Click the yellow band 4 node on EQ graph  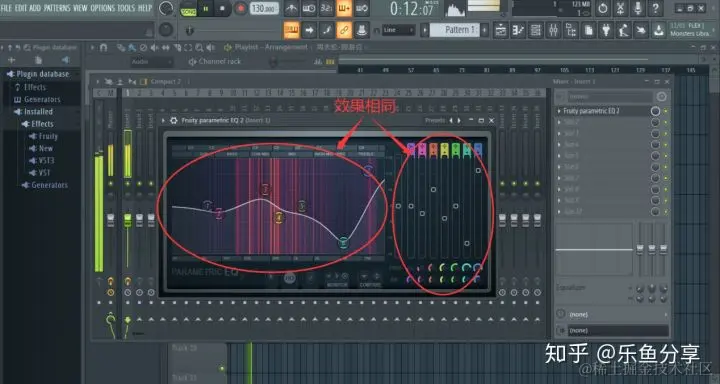pyautogui.click(x=279, y=217)
